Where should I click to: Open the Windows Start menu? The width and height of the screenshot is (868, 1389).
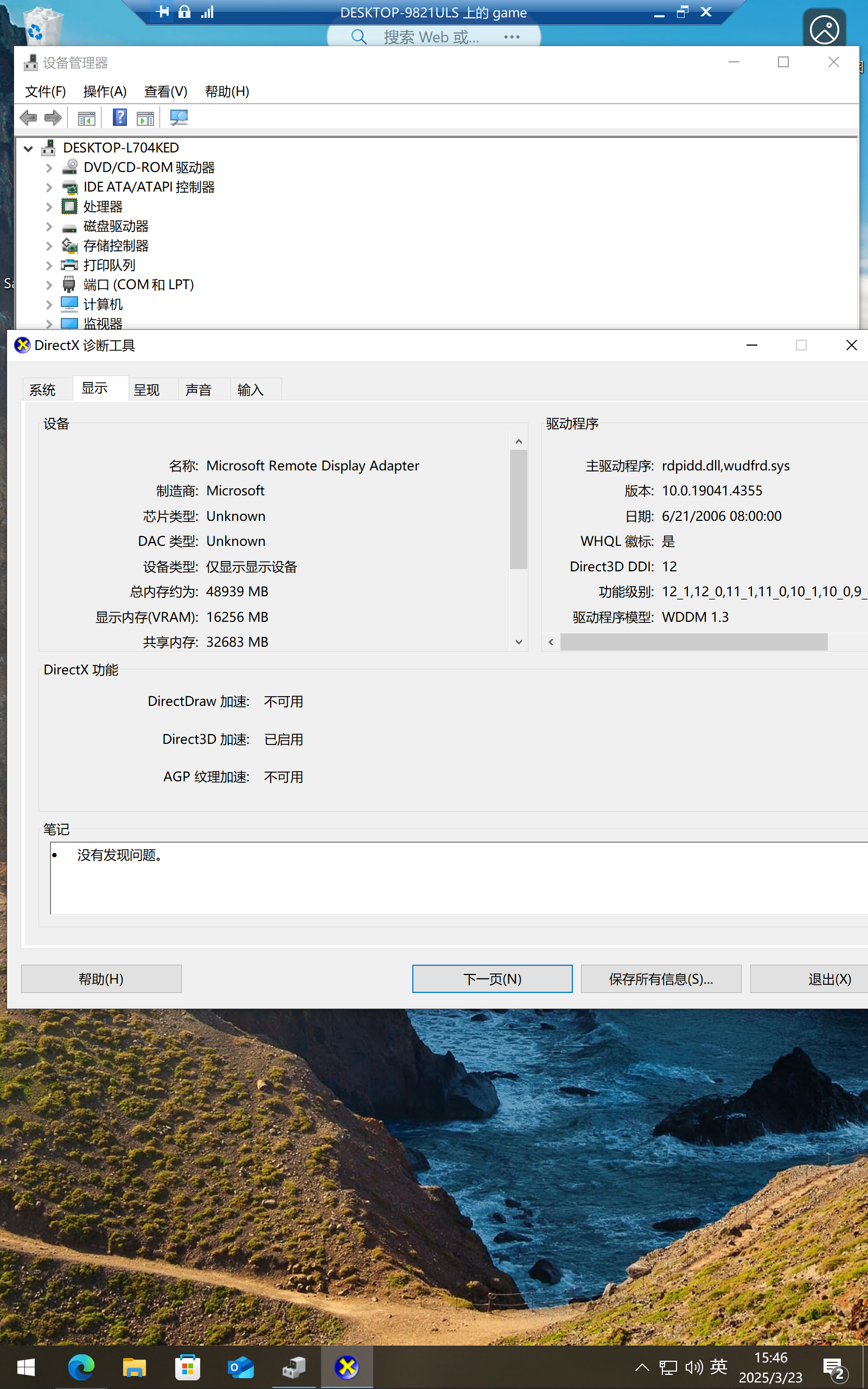pos(26,1367)
